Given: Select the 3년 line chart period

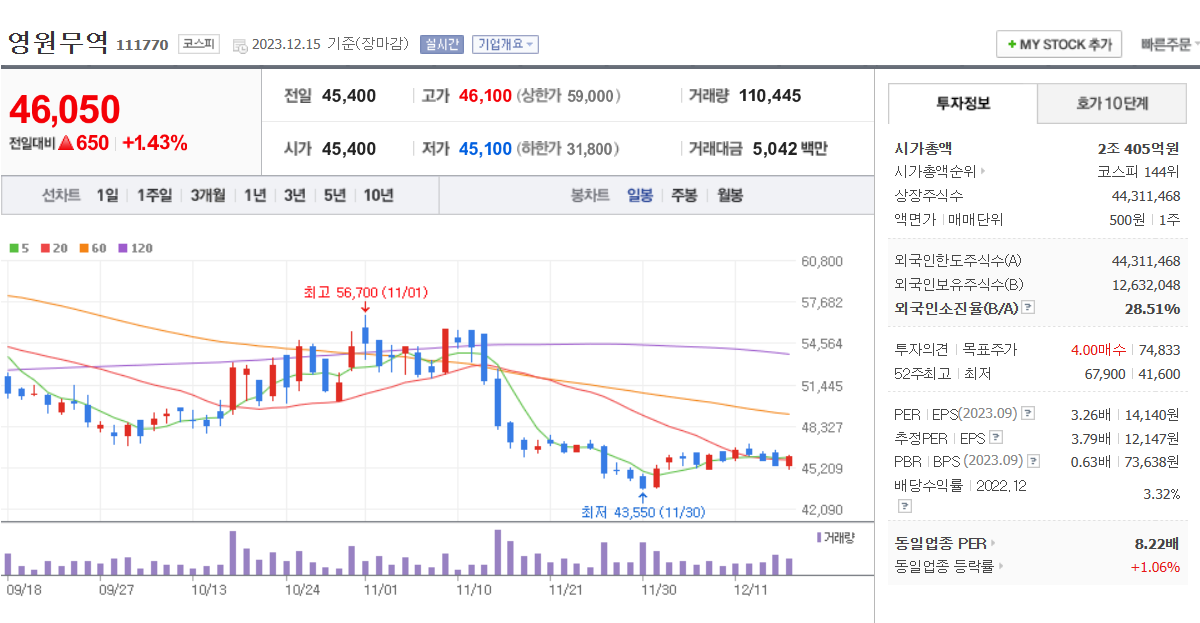Looking at the screenshot, I should [294, 195].
